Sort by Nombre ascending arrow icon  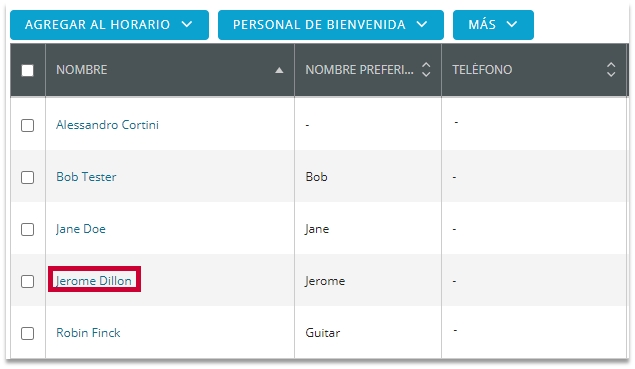point(279,70)
